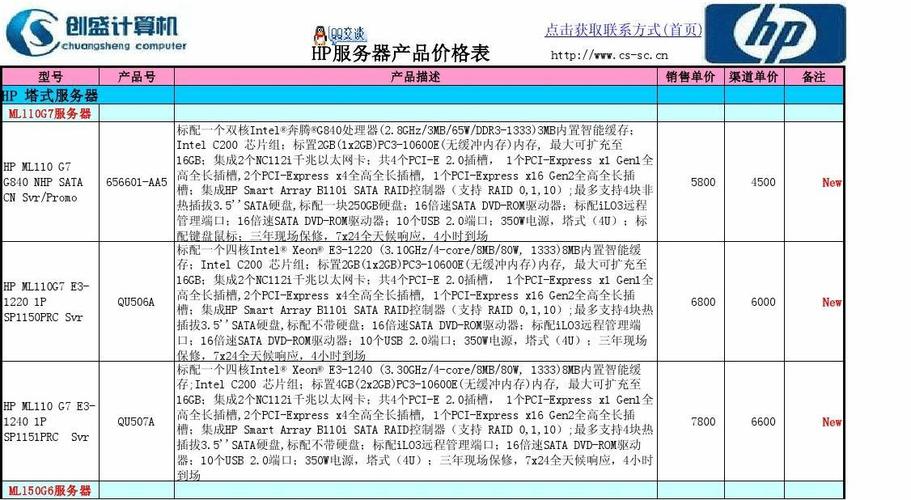Select the 产品号 column header
Image resolution: width=911 pixels, height=500 pixels.
[x=137, y=77]
